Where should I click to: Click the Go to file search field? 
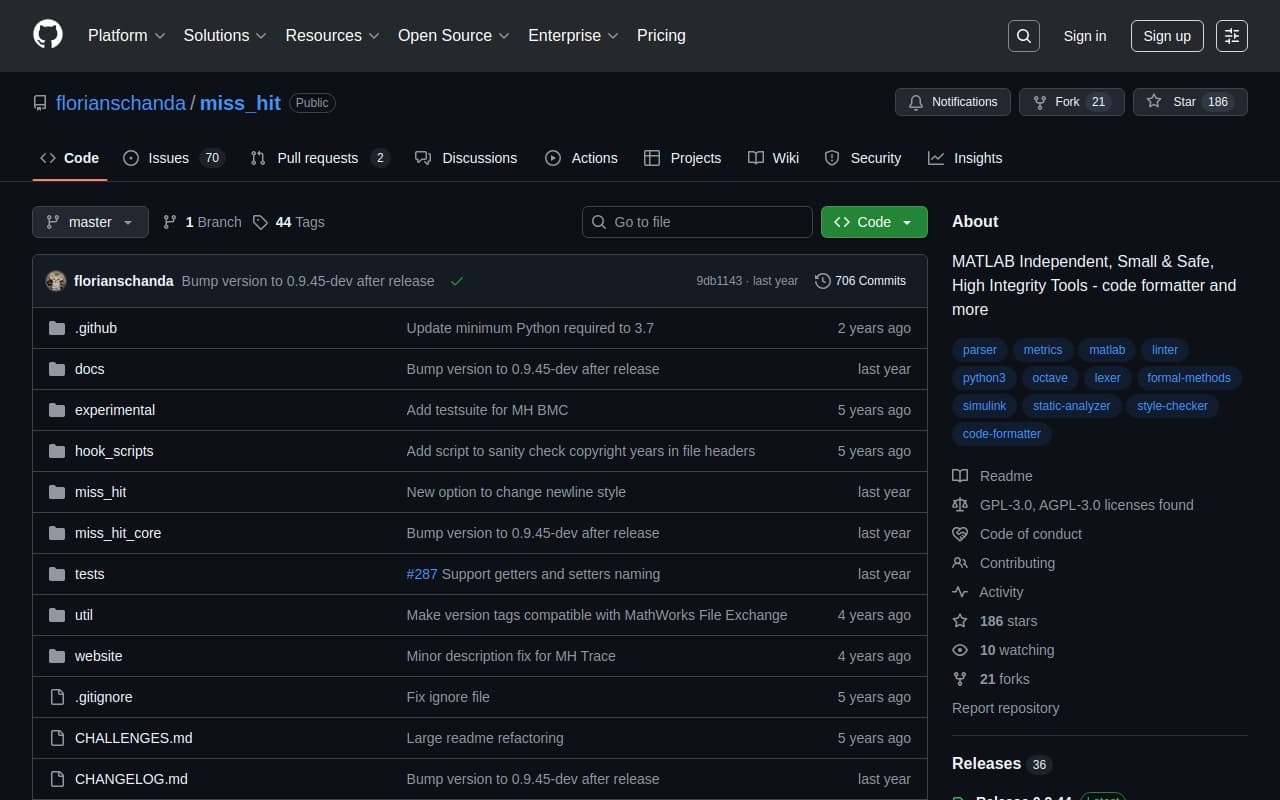[x=697, y=222]
